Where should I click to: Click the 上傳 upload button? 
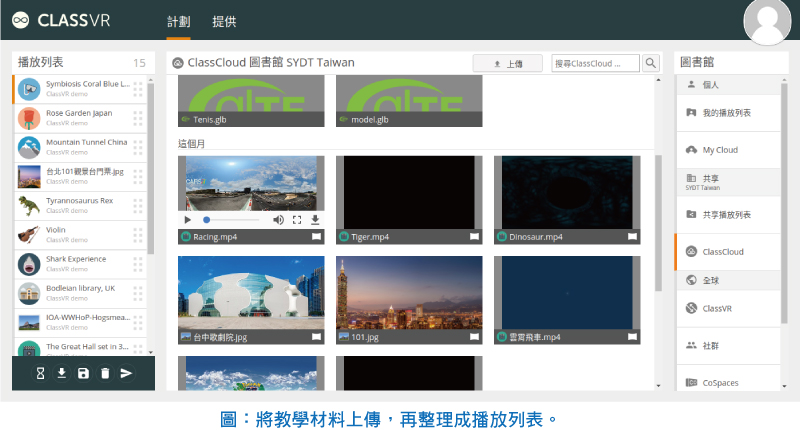point(507,63)
